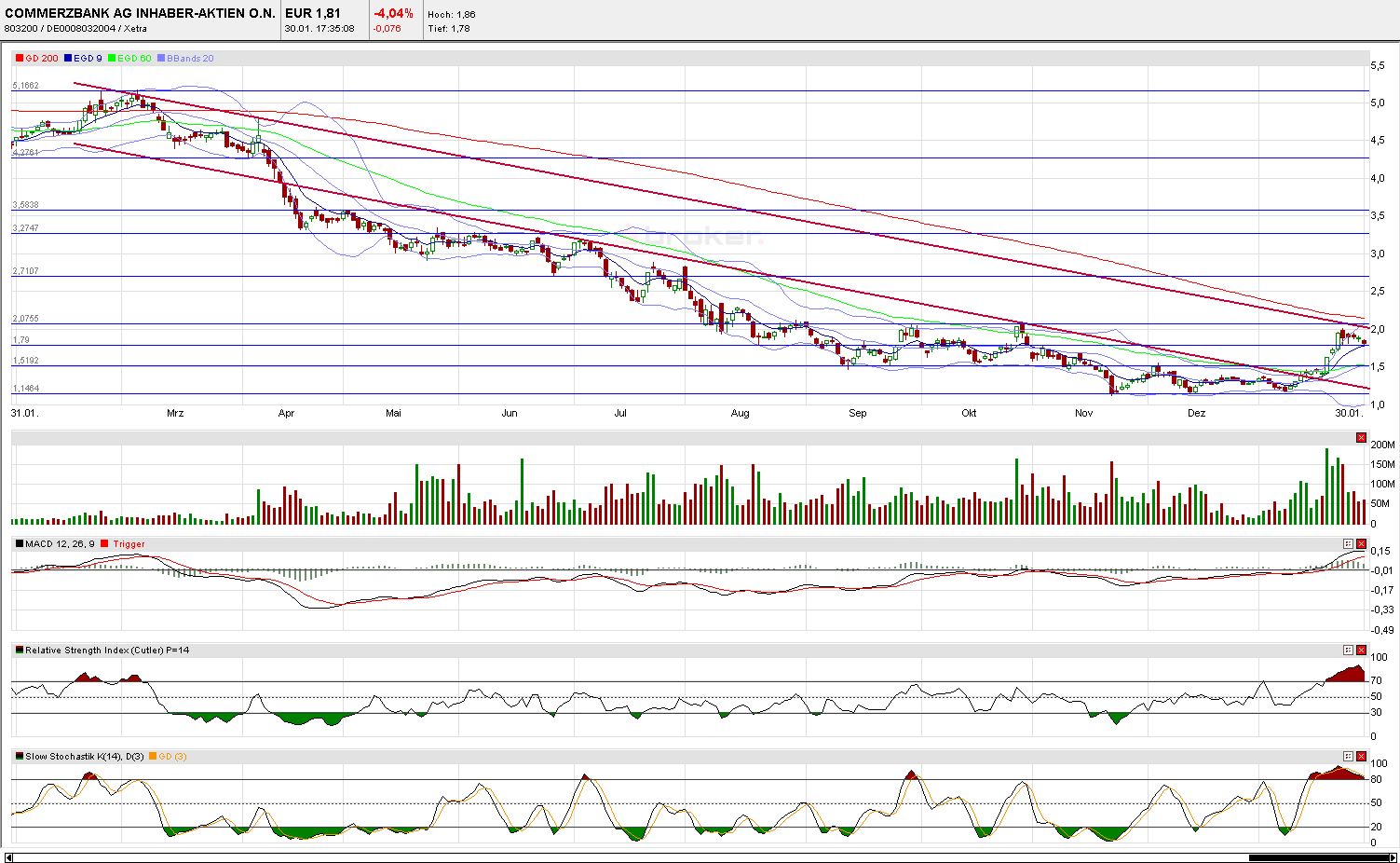Viewport: 1400px width, 863px height.
Task: Remove the RSI panel via its red X icon
Action: (x=1361, y=650)
